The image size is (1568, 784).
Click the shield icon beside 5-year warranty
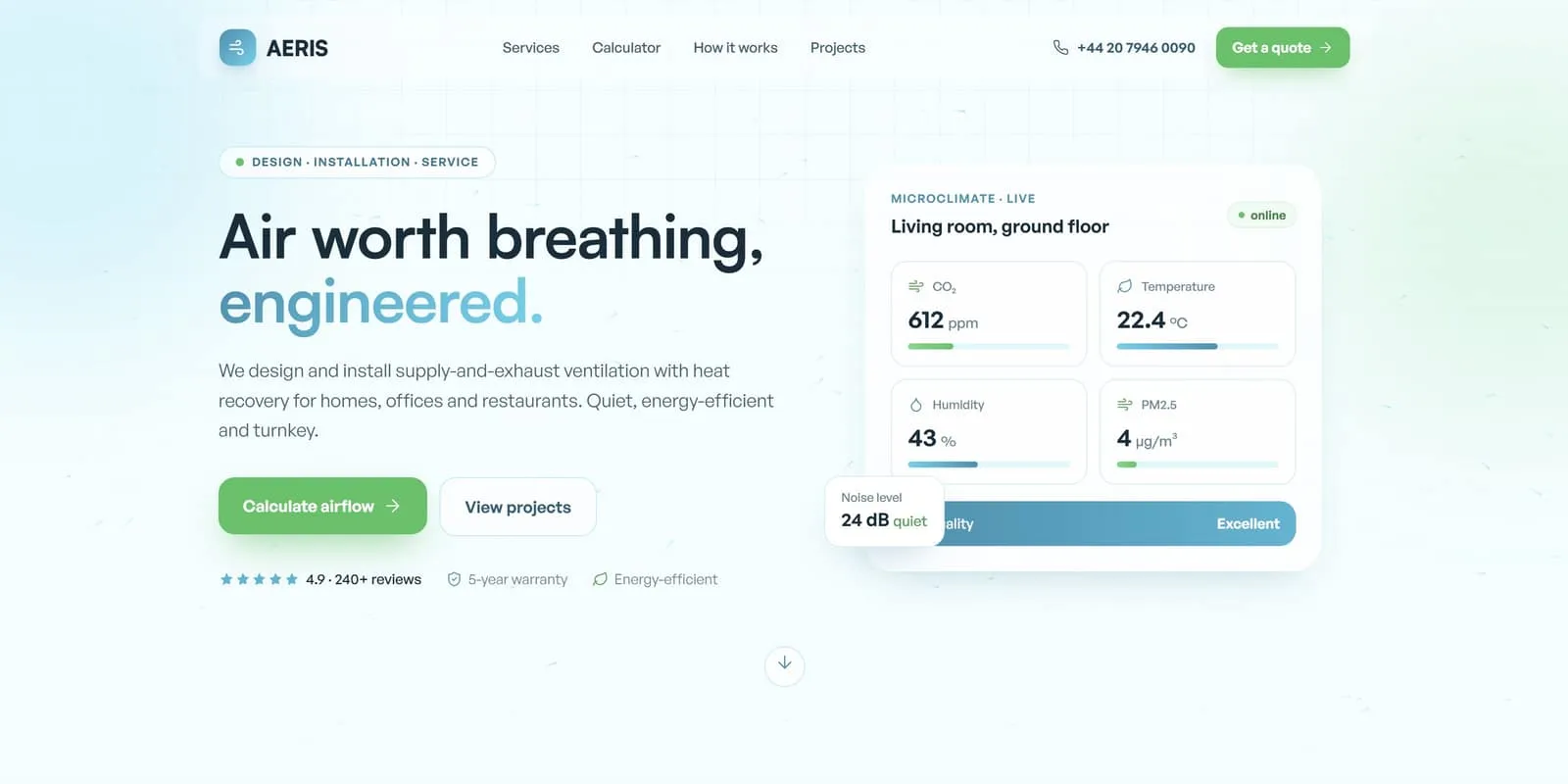click(454, 579)
